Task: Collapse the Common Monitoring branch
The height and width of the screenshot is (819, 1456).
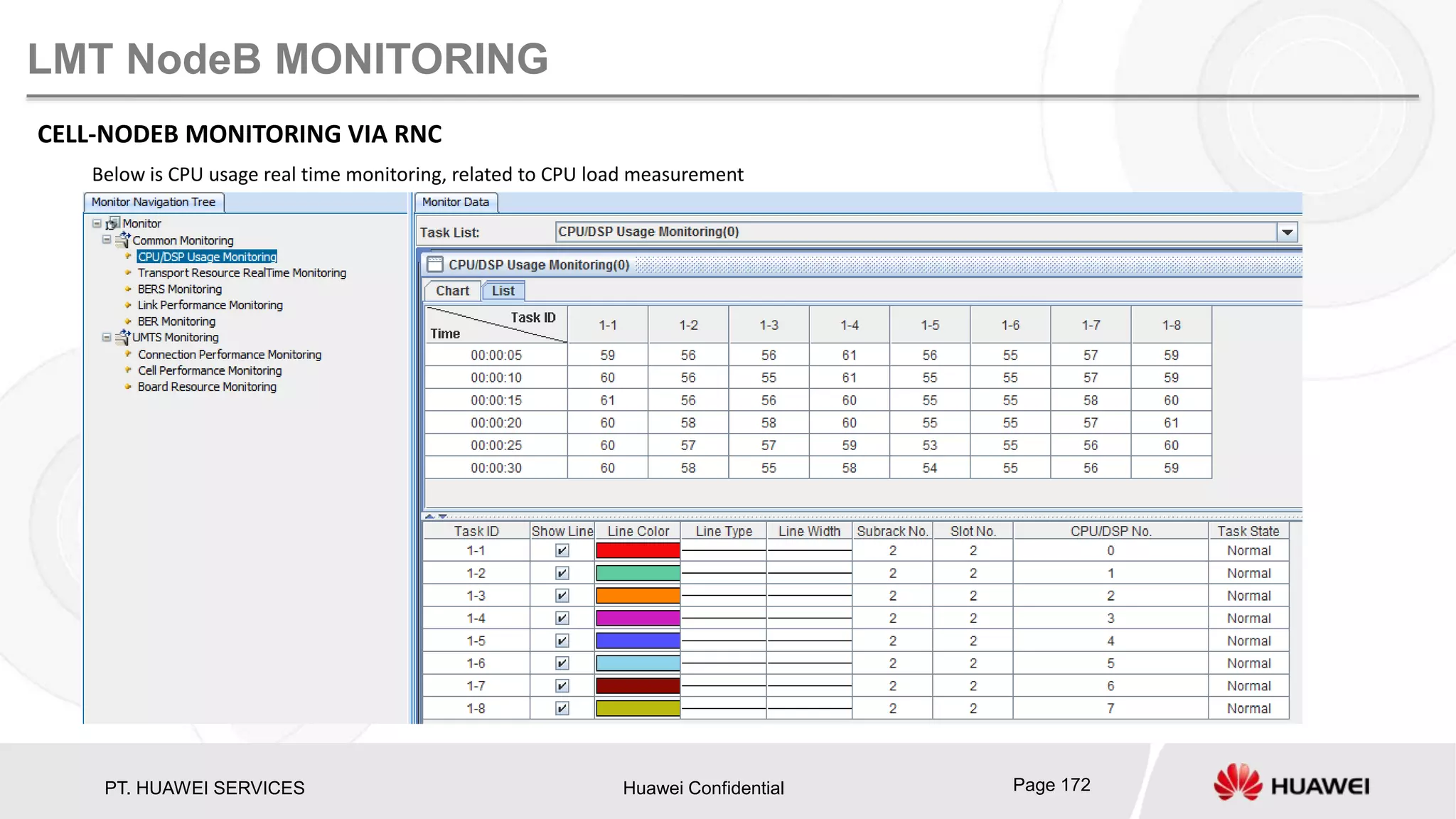Action: pos(107,240)
